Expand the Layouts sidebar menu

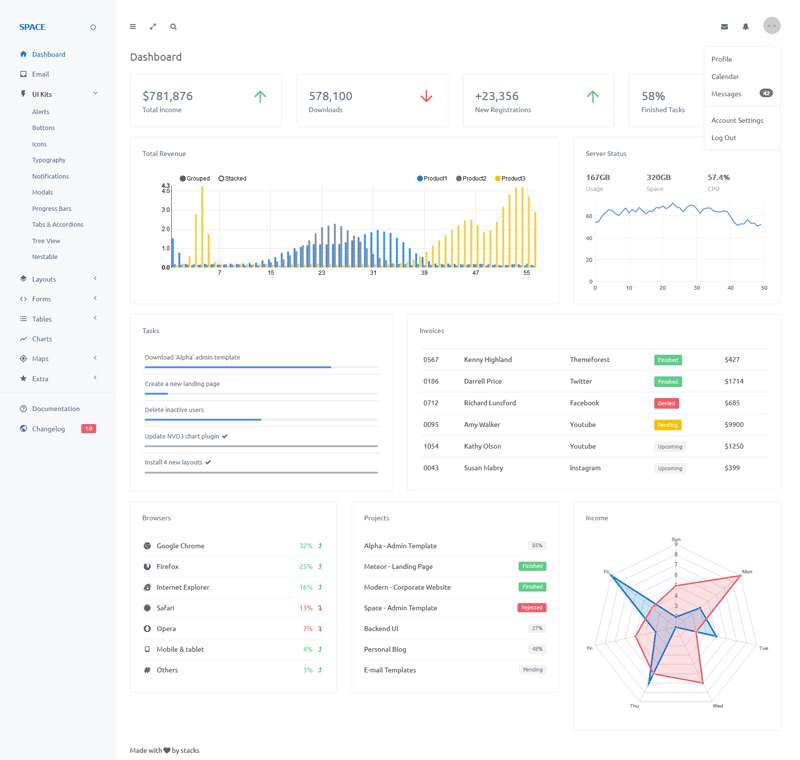[x=95, y=279]
